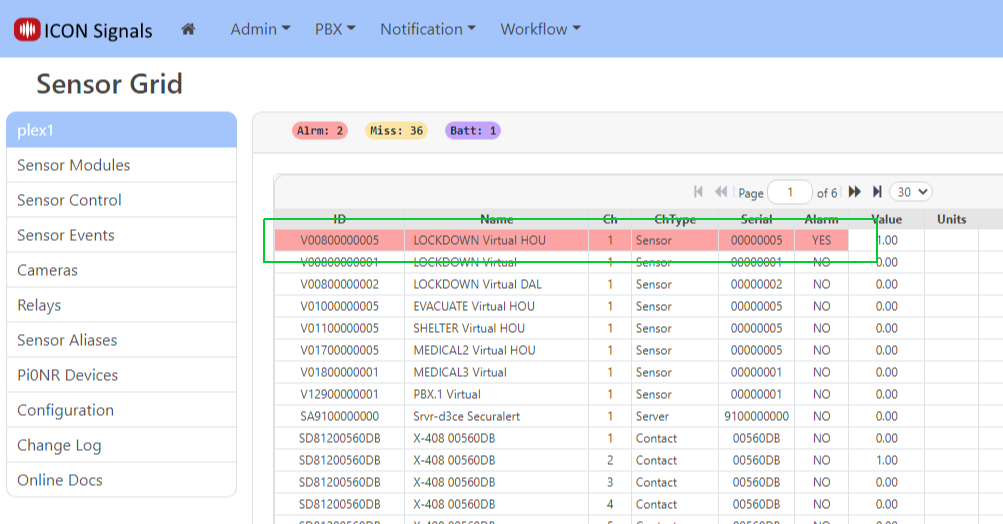Open Change Log page
Screen dimensions: 1003x524
59,445
